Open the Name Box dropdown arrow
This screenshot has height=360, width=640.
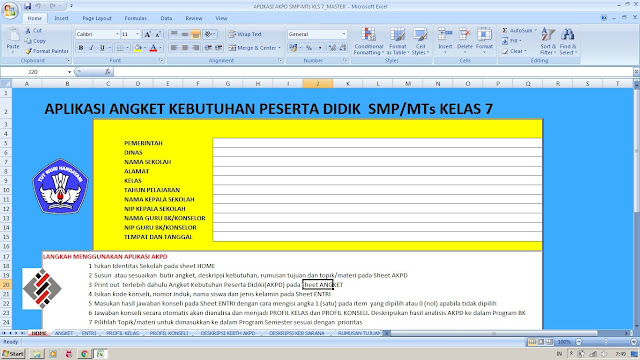[69, 72]
